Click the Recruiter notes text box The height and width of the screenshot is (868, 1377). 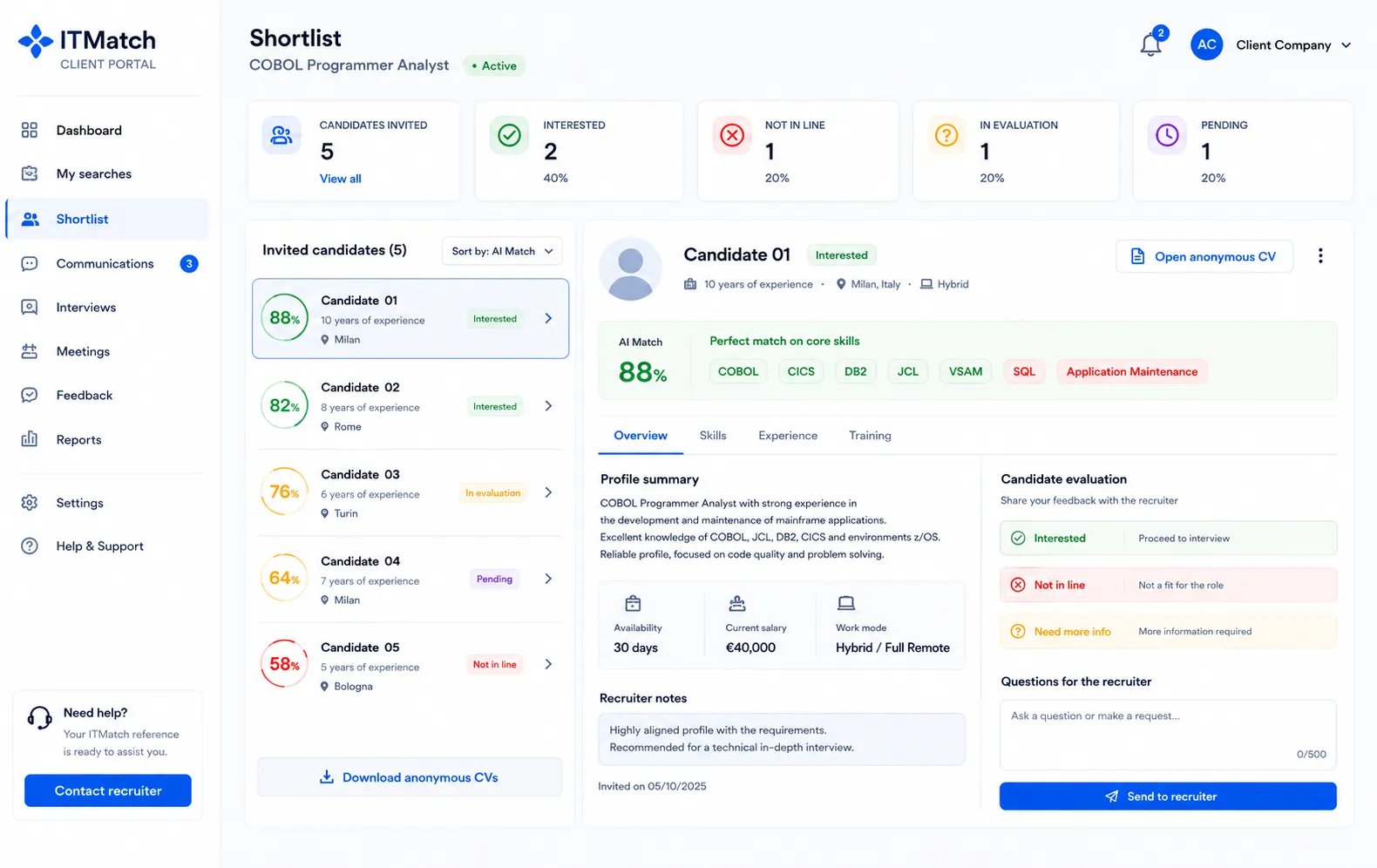click(x=782, y=739)
